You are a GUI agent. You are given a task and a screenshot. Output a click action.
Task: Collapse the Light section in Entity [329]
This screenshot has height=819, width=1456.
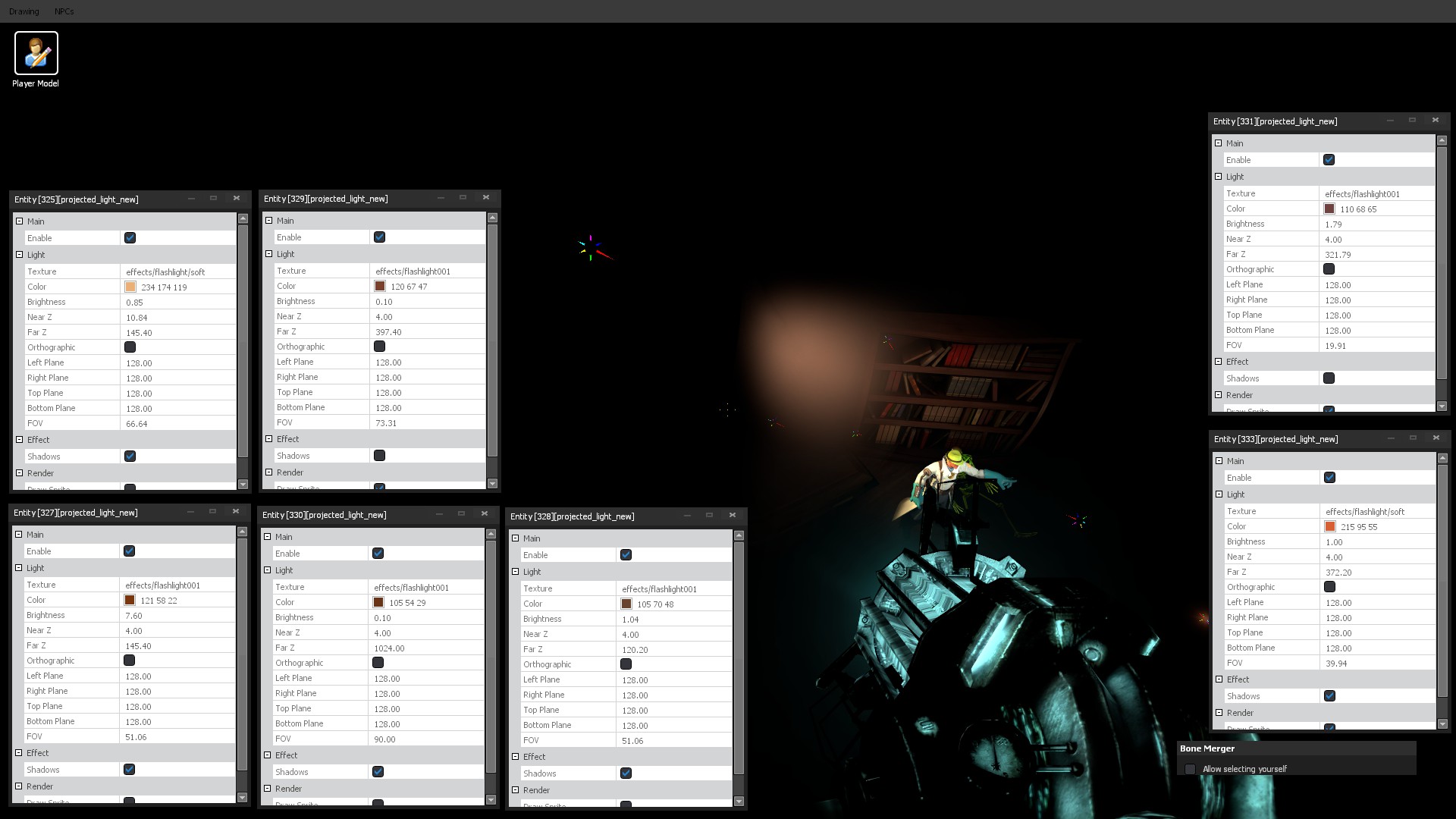tap(269, 254)
